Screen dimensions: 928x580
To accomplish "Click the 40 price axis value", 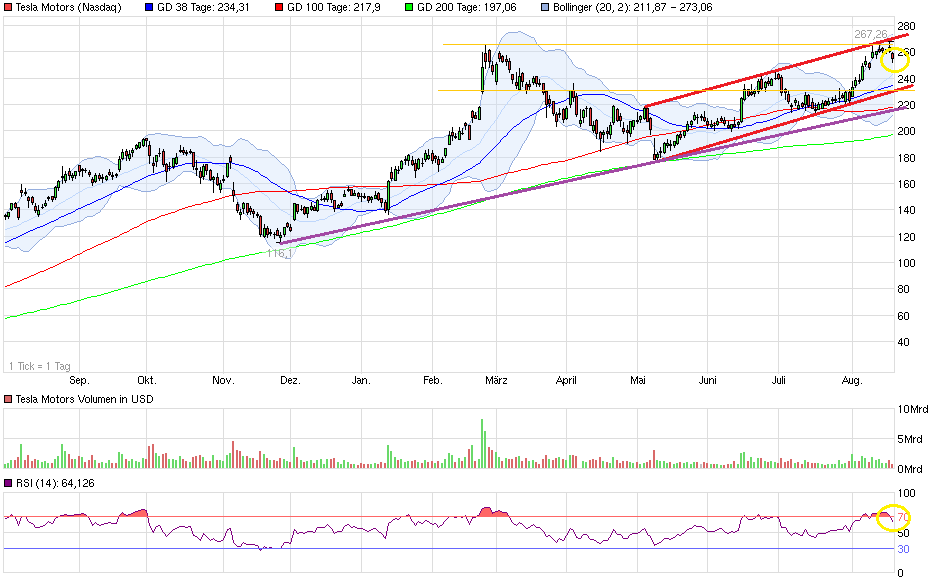I will click(904, 342).
